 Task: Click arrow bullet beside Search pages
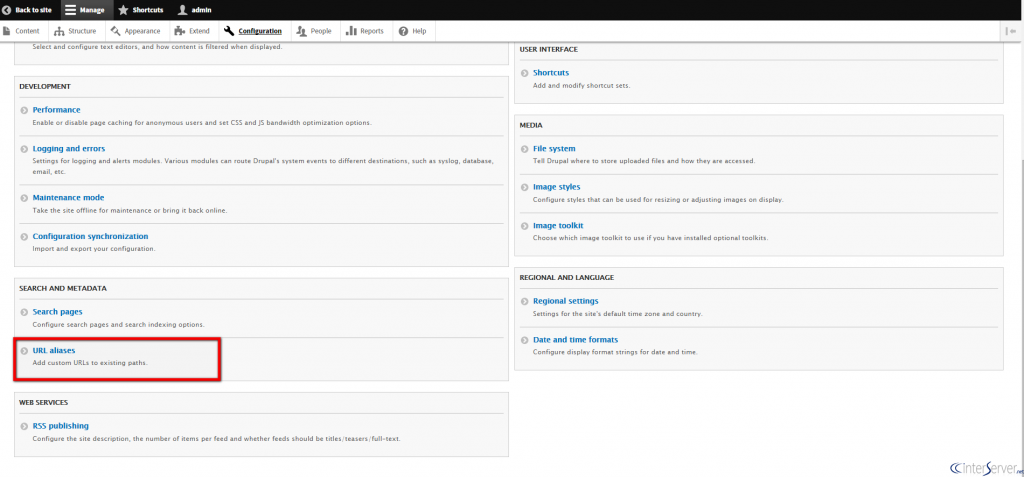pyautogui.click(x=24, y=312)
